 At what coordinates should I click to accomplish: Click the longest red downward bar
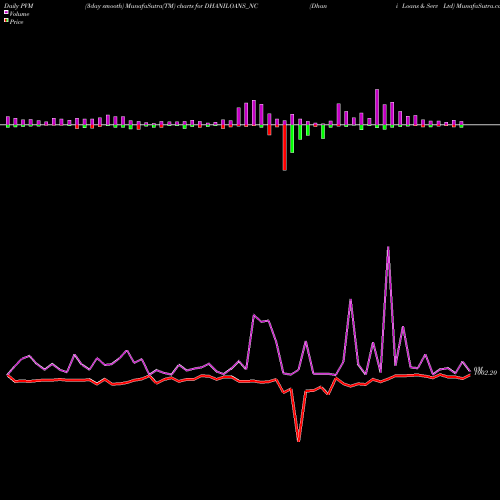285,148
